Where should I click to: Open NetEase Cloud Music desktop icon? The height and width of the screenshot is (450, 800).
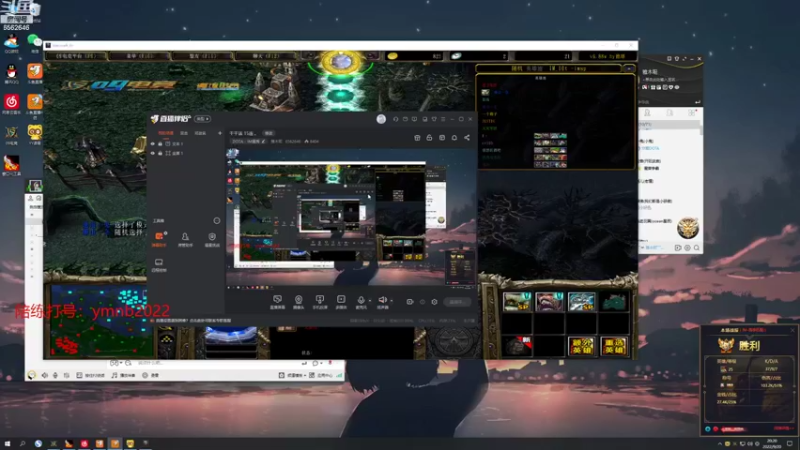click(11, 104)
